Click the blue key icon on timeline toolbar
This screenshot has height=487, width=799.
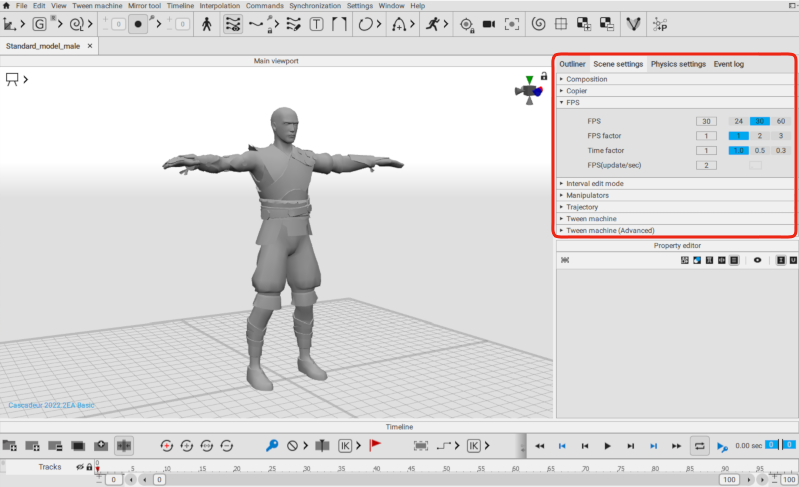click(x=271, y=445)
